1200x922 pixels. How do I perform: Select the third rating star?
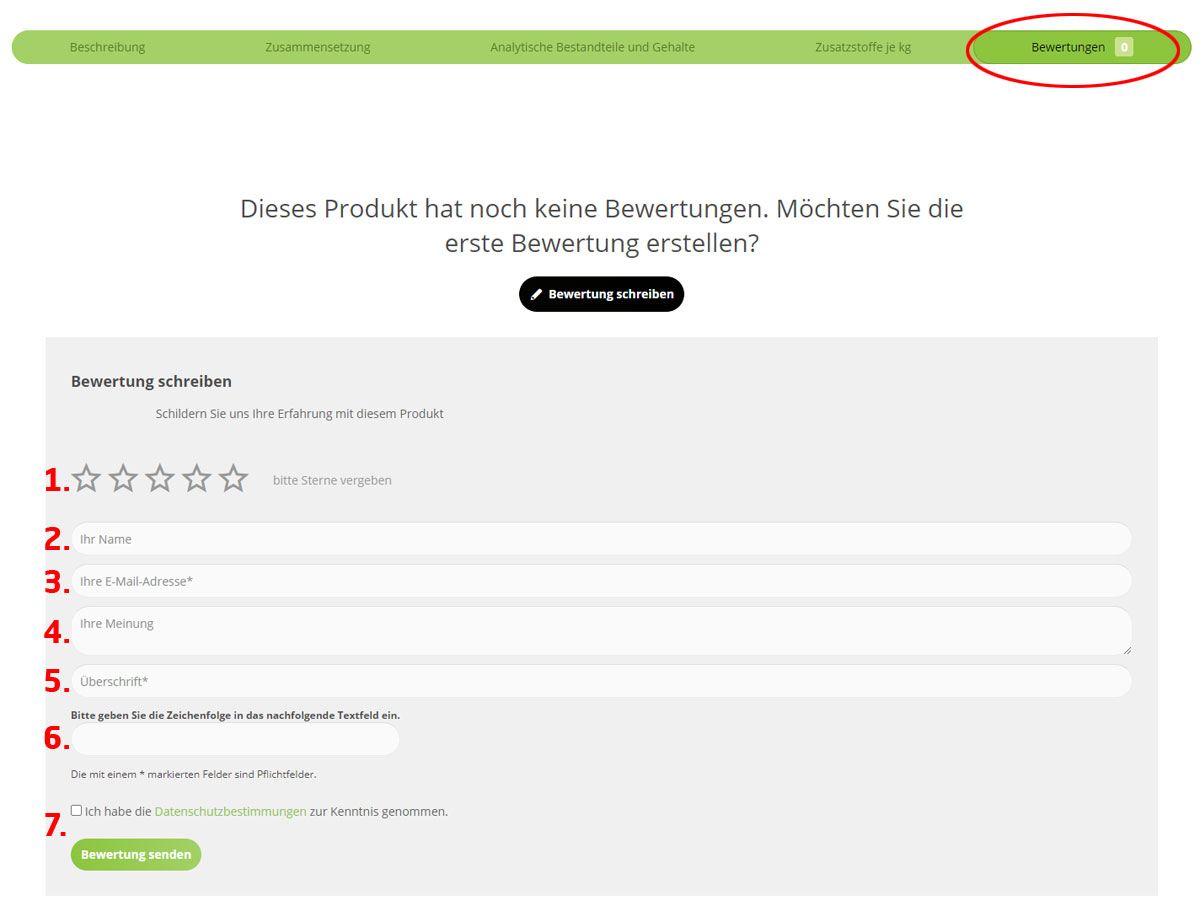click(160, 479)
